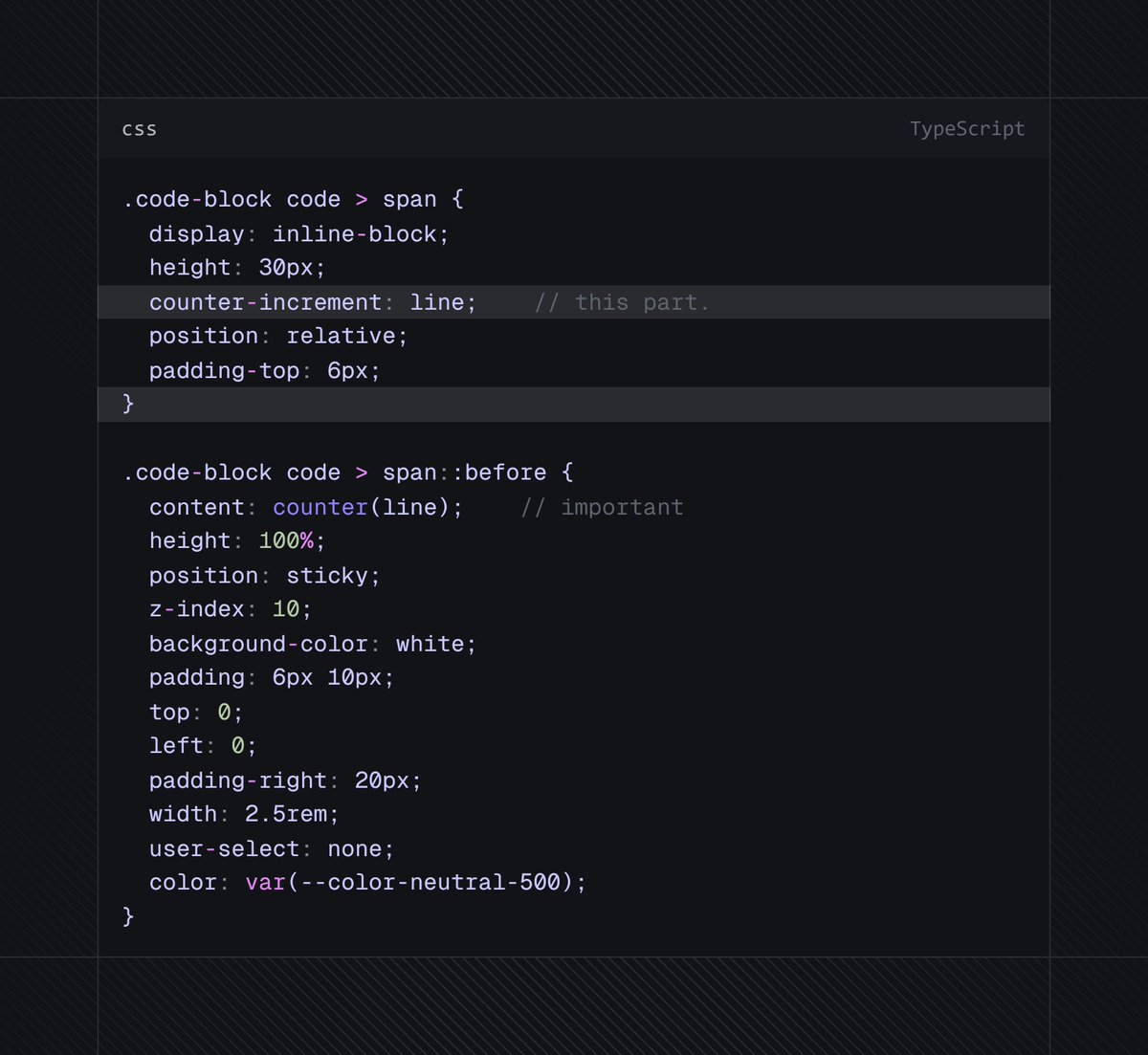1148x1055 pixels.
Task: Click the 'background-color: white;' line
Action: coord(313,644)
